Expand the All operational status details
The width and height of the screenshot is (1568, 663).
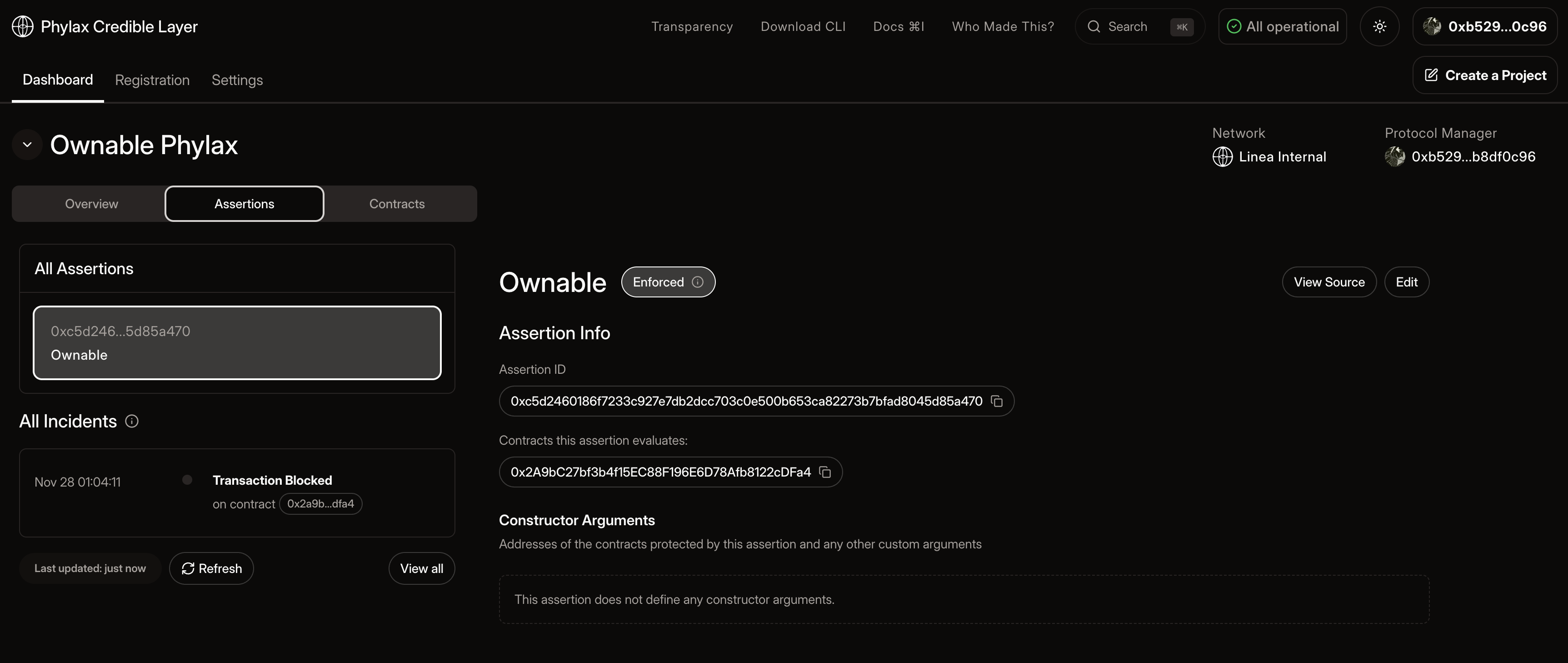click(1282, 26)
